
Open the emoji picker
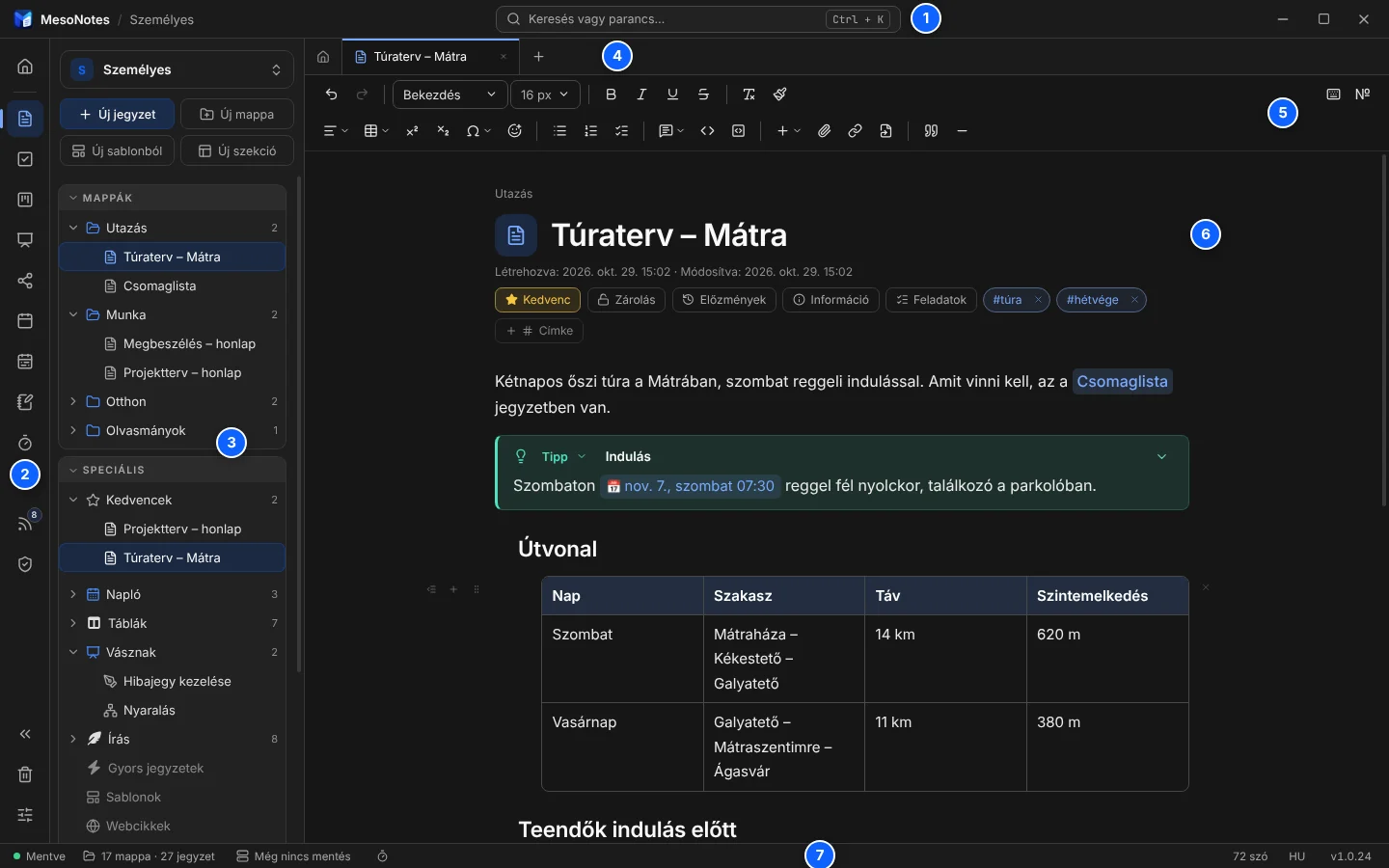514,131
